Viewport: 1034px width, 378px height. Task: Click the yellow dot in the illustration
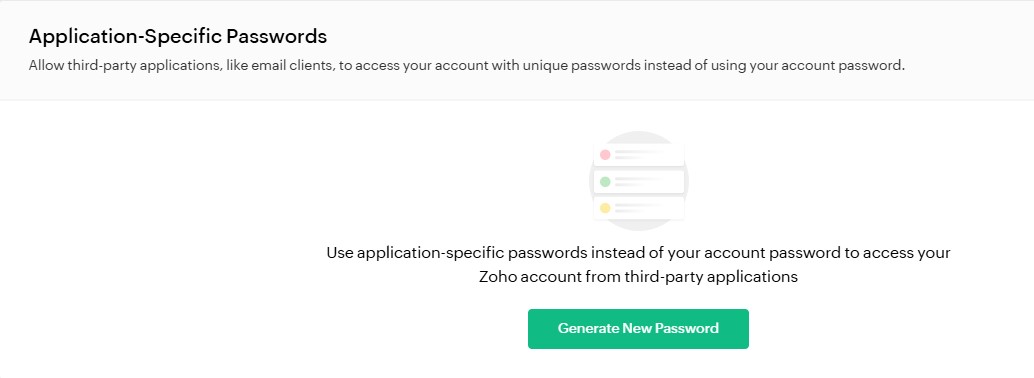[x=605, y=208]
